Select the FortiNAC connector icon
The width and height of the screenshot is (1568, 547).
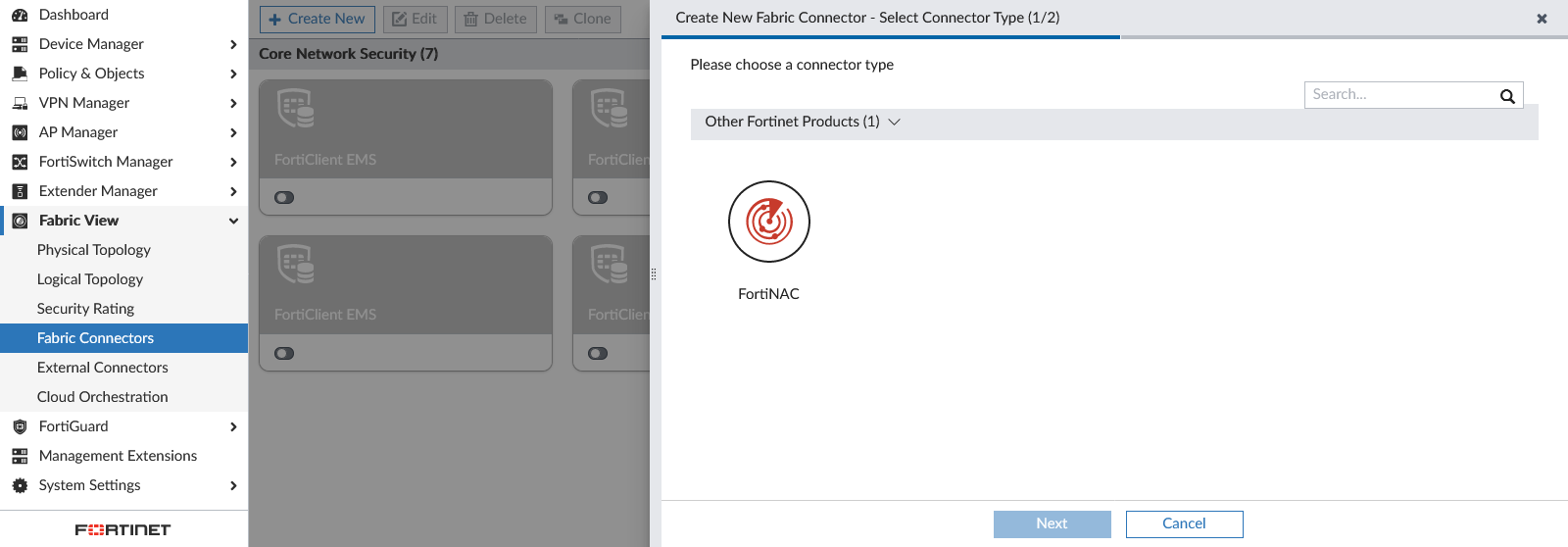pyautogui.click(x=768, y=222)
